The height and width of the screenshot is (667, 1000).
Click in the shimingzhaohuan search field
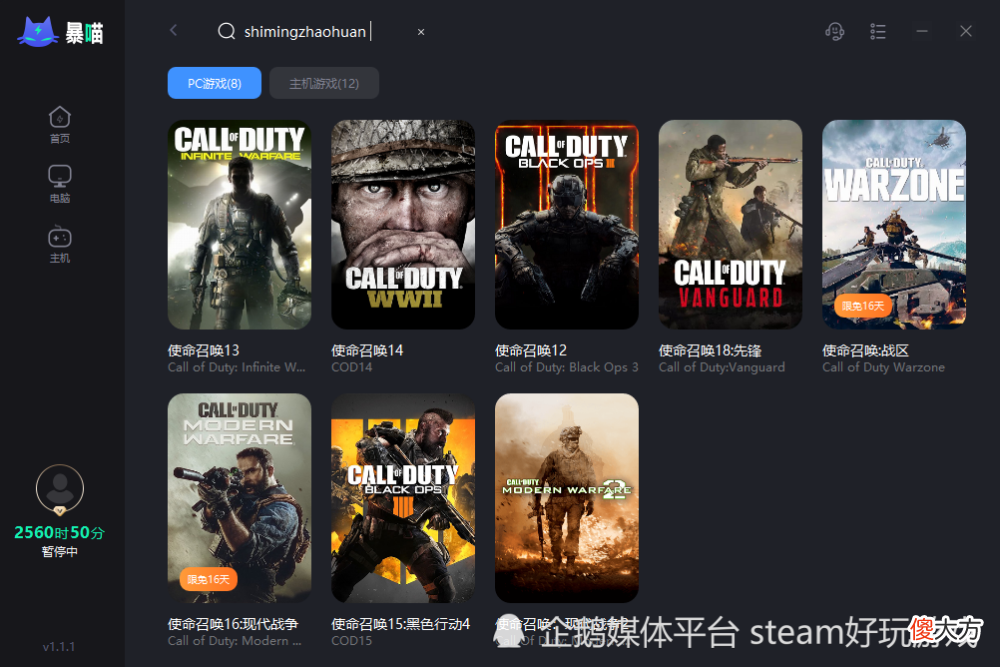click(x=306, y=31)
